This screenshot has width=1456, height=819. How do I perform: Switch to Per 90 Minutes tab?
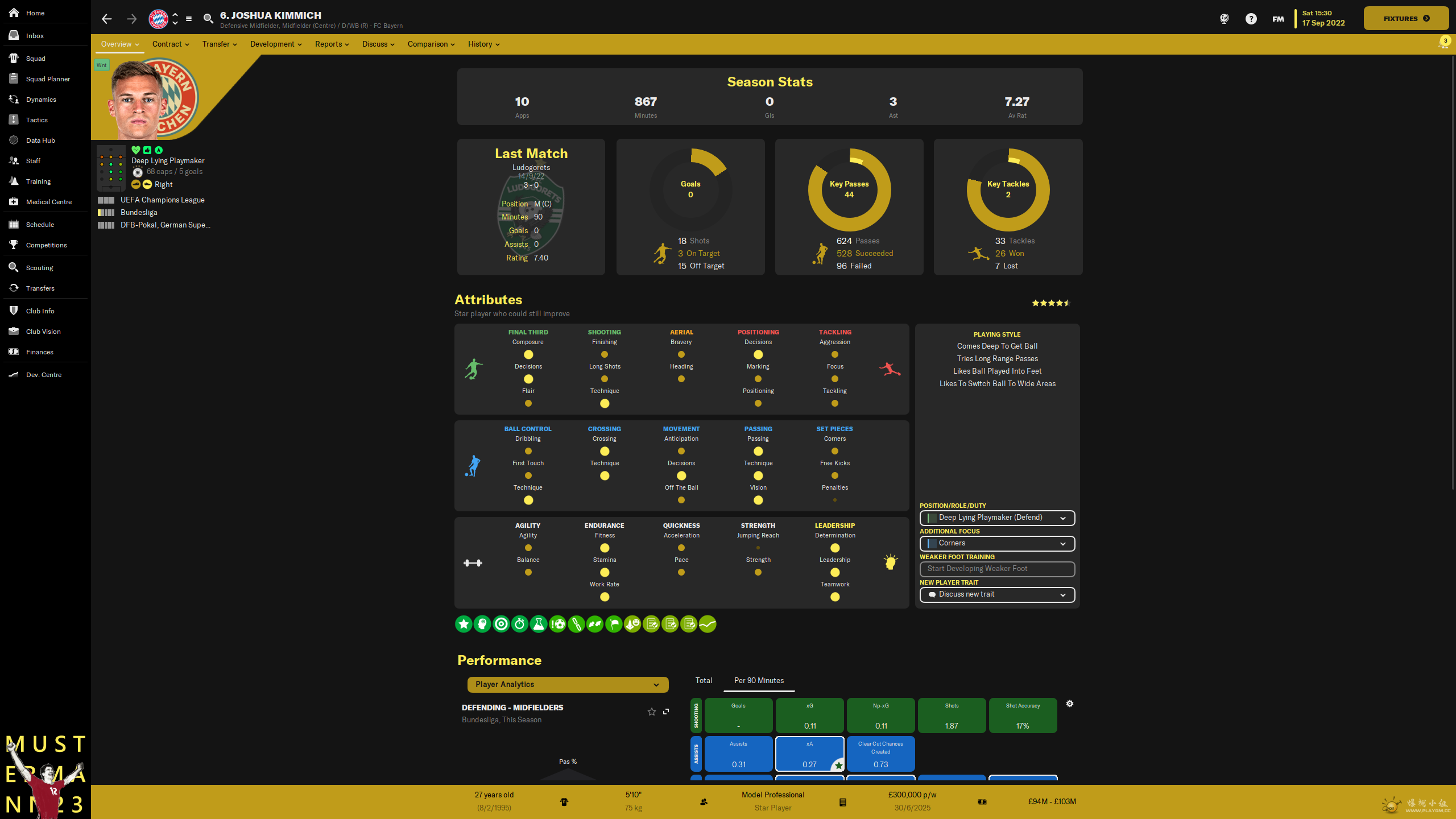(x=759, y=680)
